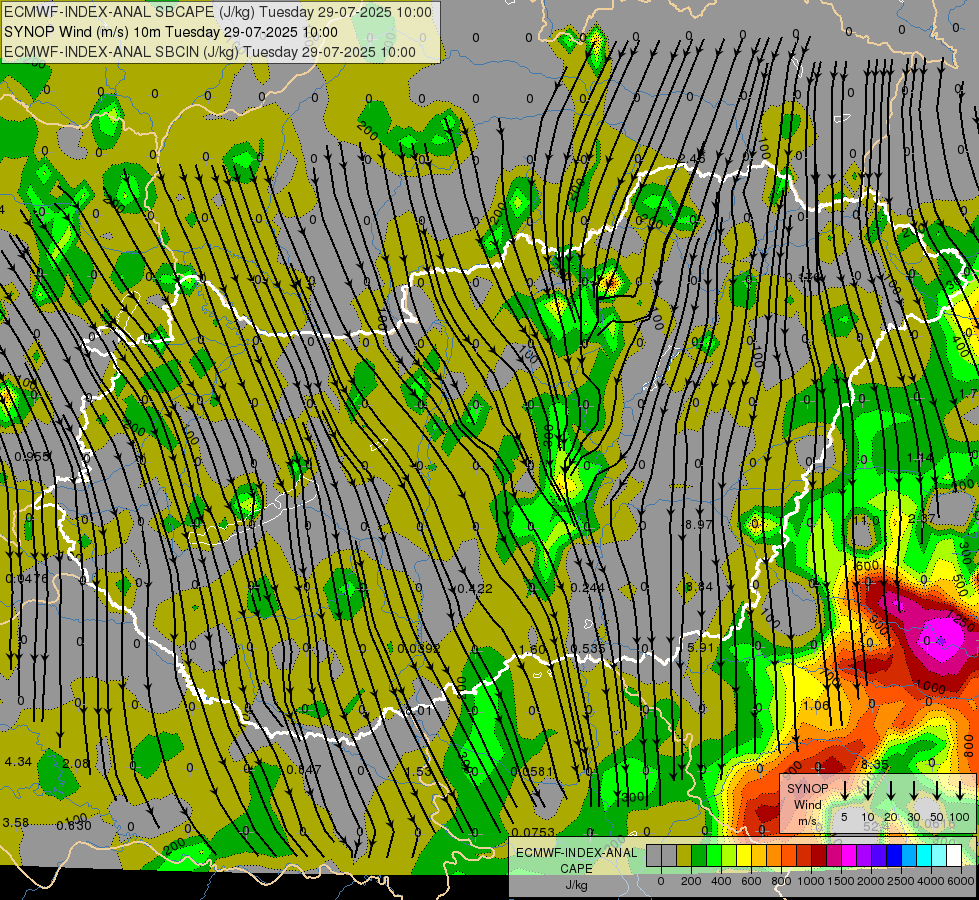Click the '5.91' value on the map

[701, 648]
